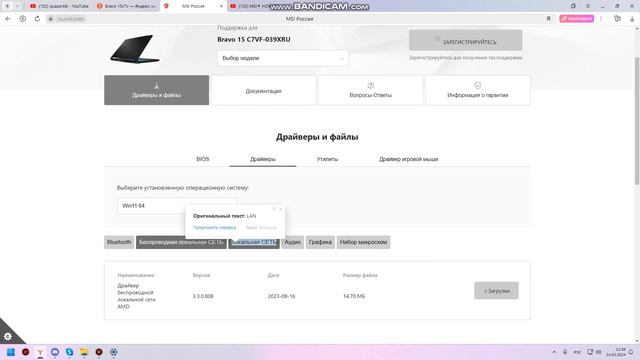Select the Утилиты tab
The height and width of the screenshot is (360, 640).
(327, 159)
